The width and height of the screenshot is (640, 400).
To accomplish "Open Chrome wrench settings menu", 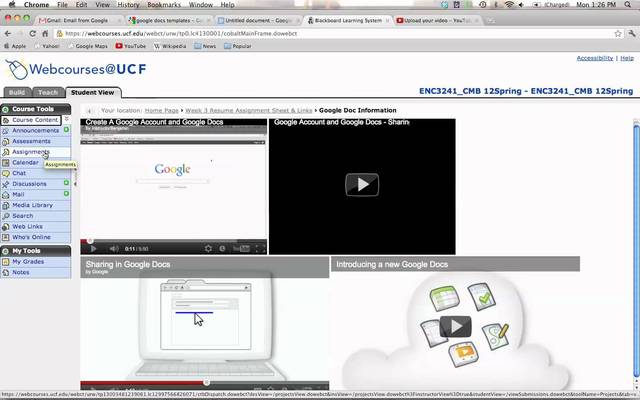I will (632, 33).
